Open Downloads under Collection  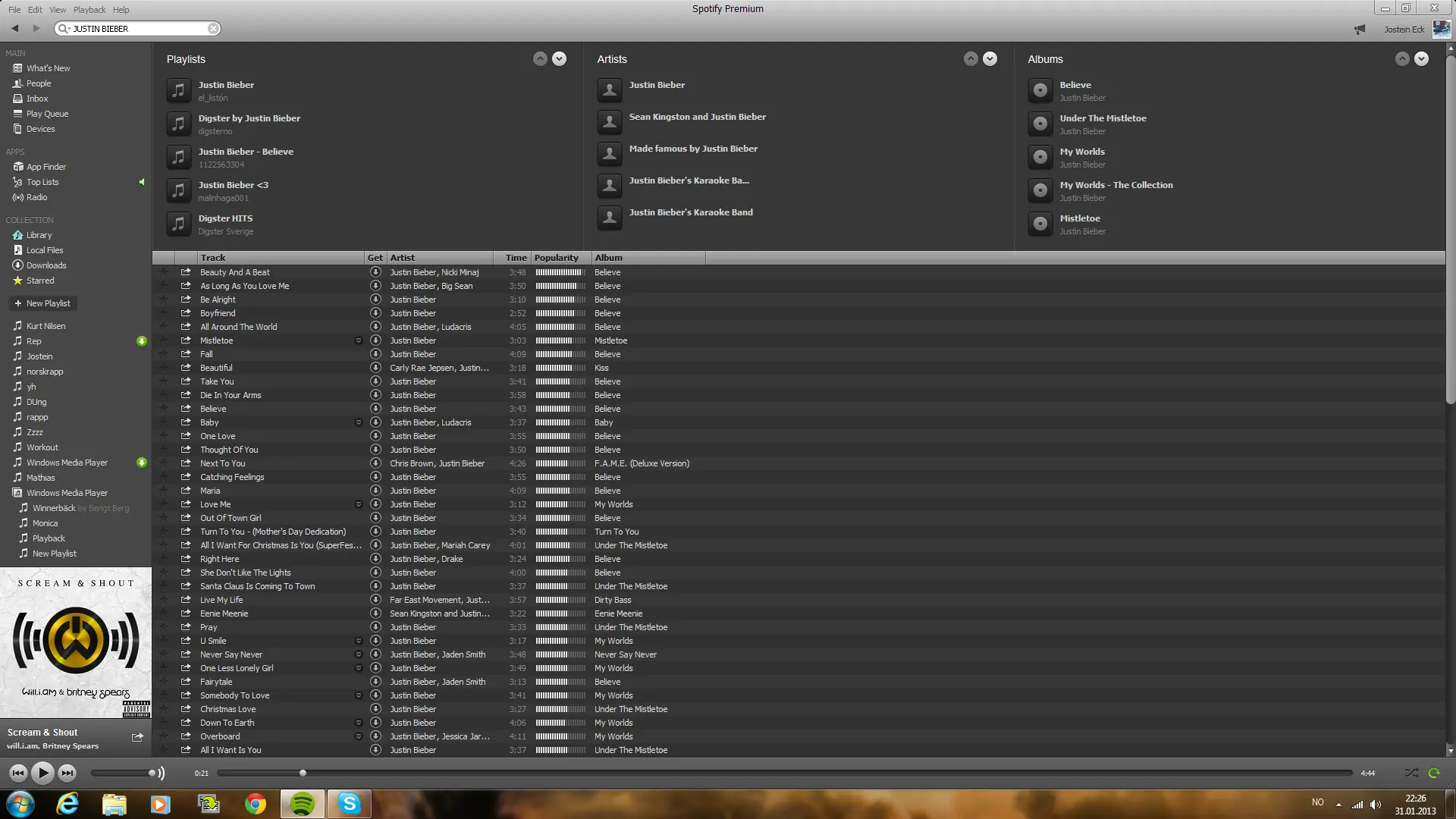click(45, 265)
